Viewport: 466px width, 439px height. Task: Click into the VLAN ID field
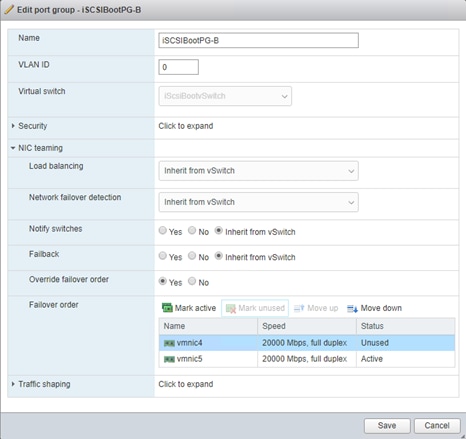[x=179, y=67]
